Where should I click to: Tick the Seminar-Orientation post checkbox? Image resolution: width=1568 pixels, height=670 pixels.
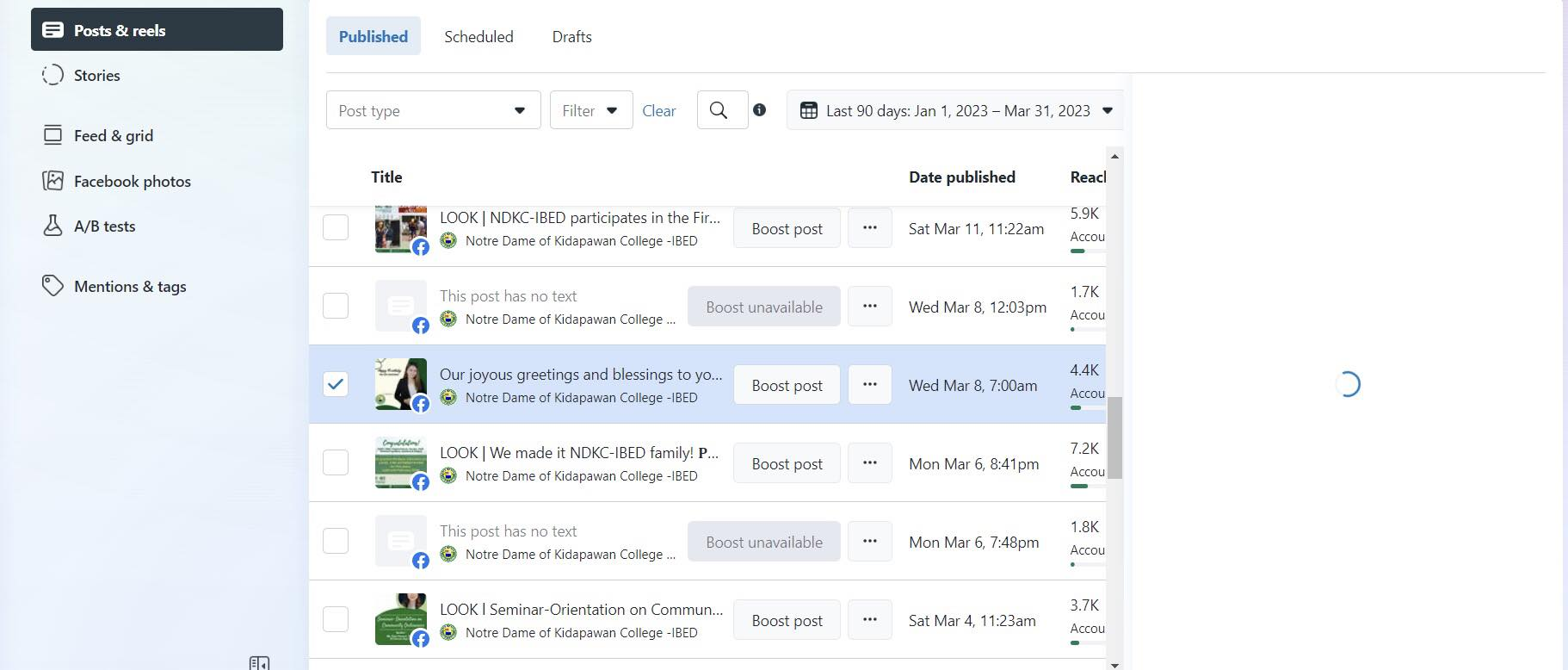[336, 619]
